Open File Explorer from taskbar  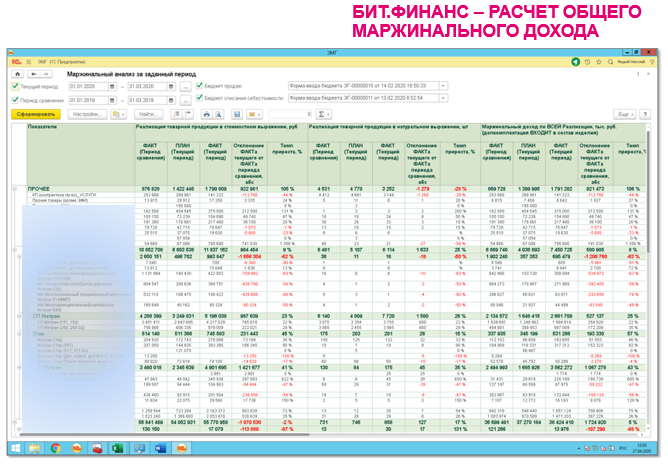click(x=35, y=448)
